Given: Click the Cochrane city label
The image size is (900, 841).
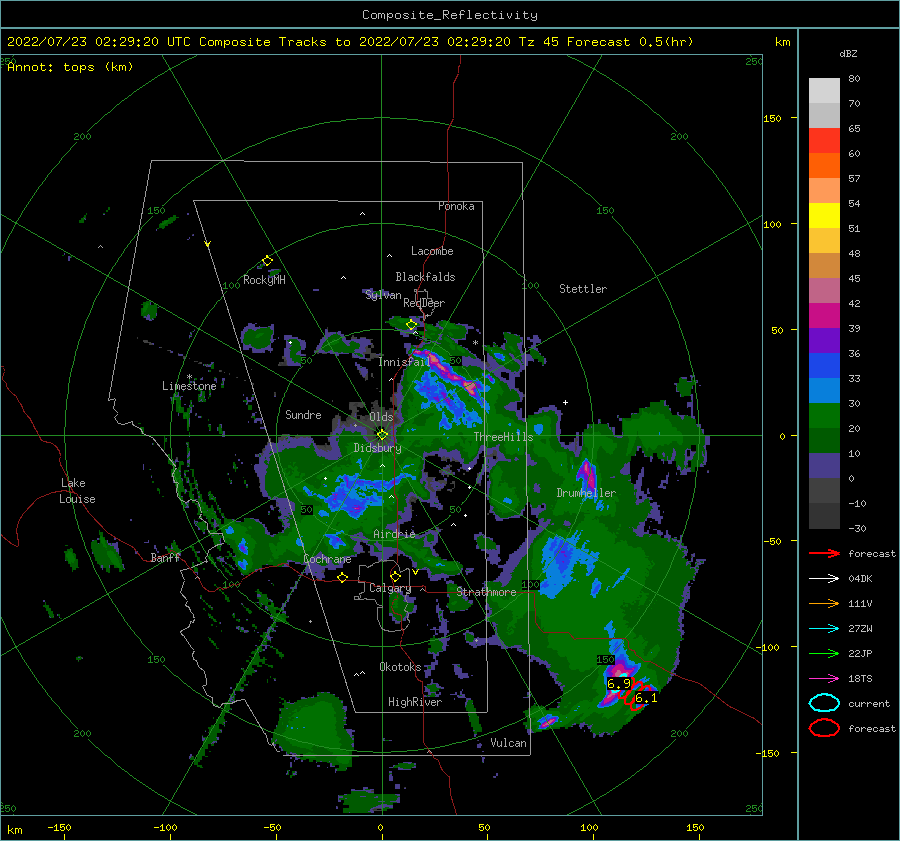Looking at the screenshot, I should point(327,559).
